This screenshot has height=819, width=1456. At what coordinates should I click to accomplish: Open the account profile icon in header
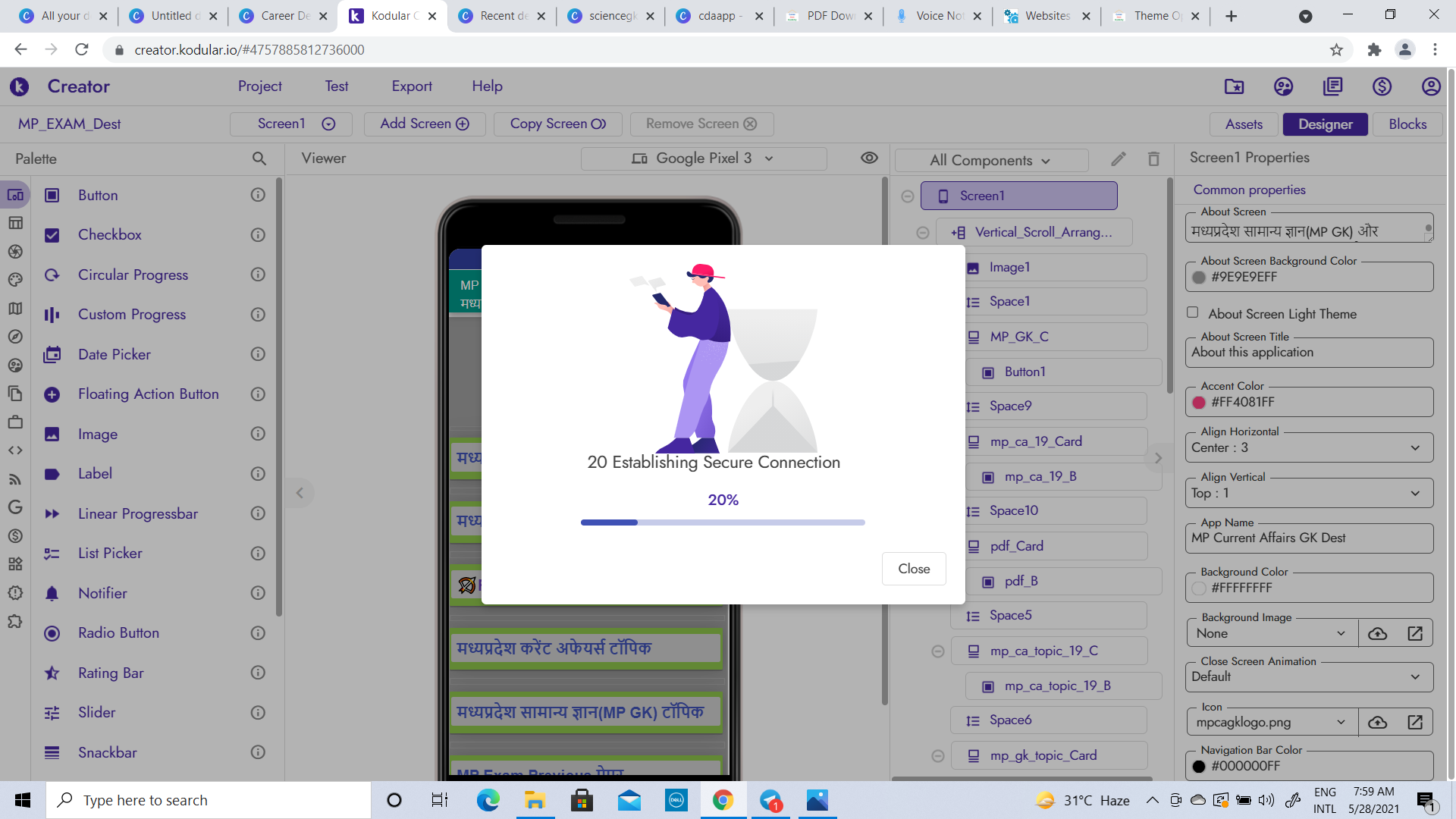pyautogui.click(x=1431, y=86)
